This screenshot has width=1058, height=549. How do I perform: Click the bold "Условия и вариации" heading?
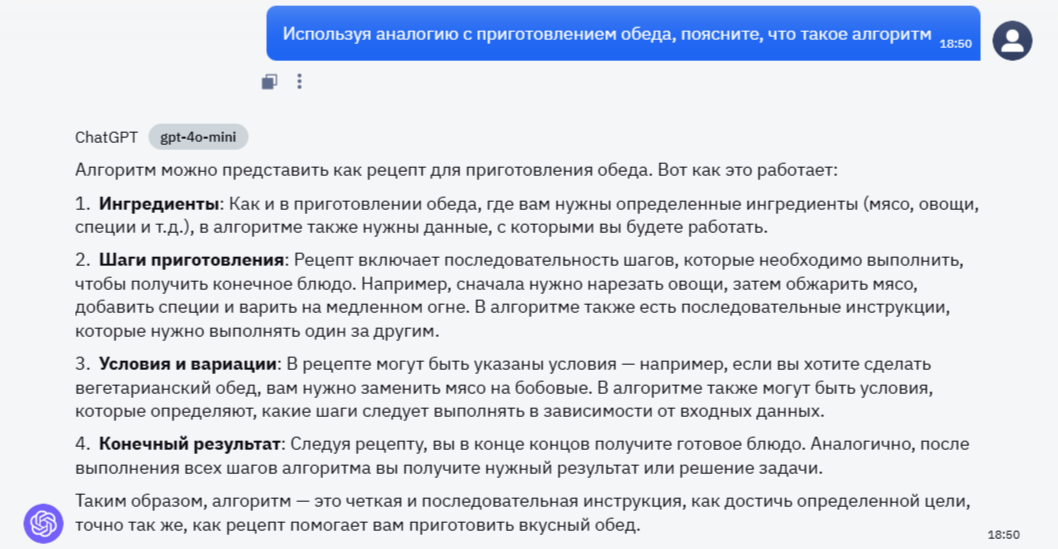(188, 364)
